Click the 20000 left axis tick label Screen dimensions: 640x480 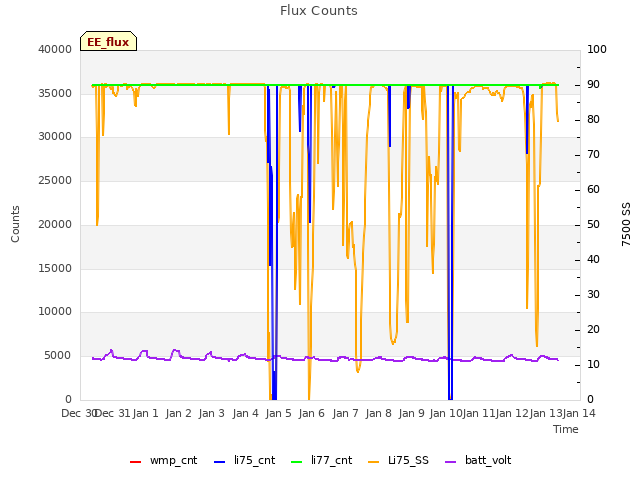[55, 224]
